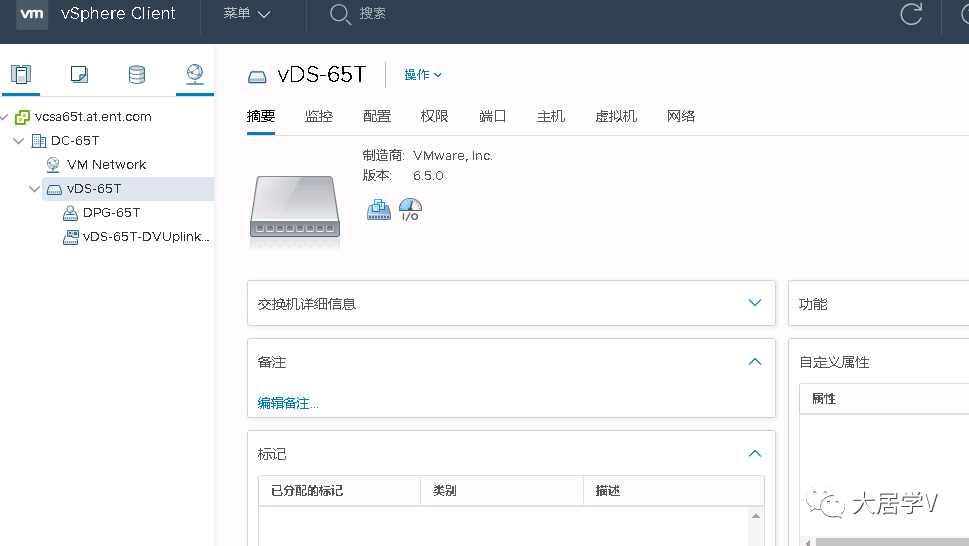
Task: Click uplink port group icon for vDS-65T-DVUplink
Action: (x=70, y=237)
